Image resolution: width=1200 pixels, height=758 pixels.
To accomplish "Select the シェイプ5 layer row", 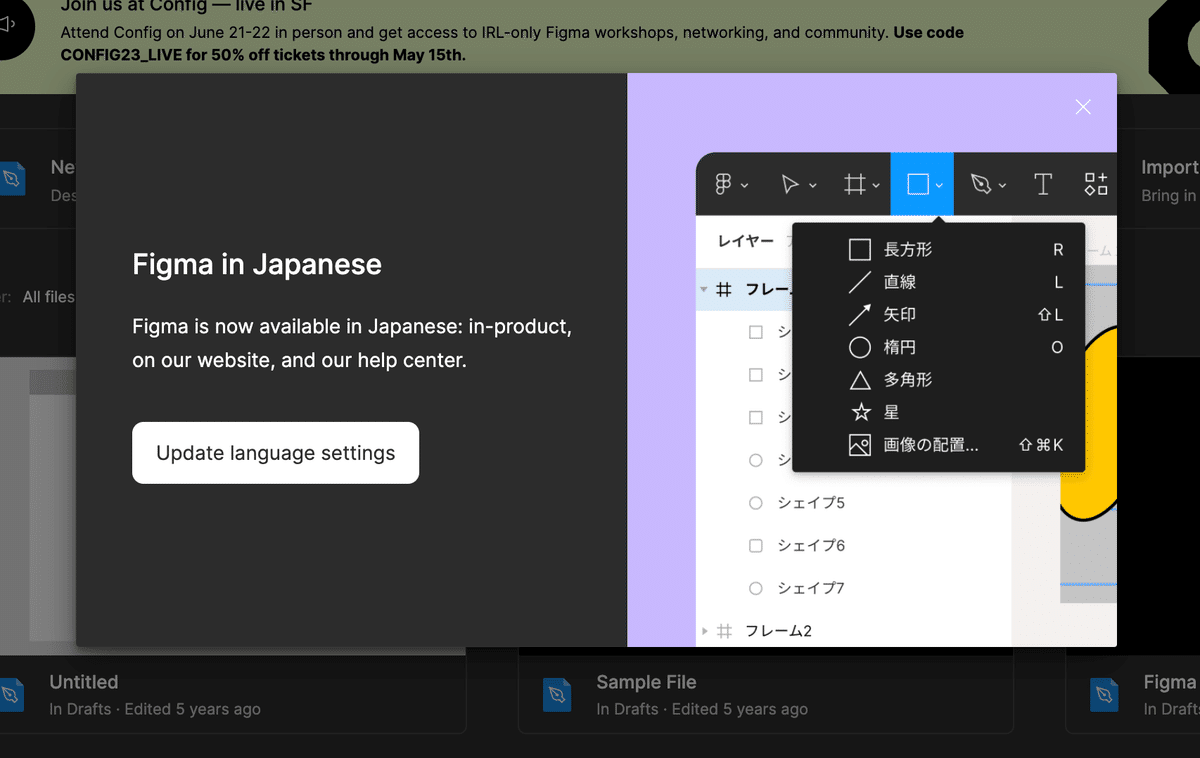I will [854, 503].
